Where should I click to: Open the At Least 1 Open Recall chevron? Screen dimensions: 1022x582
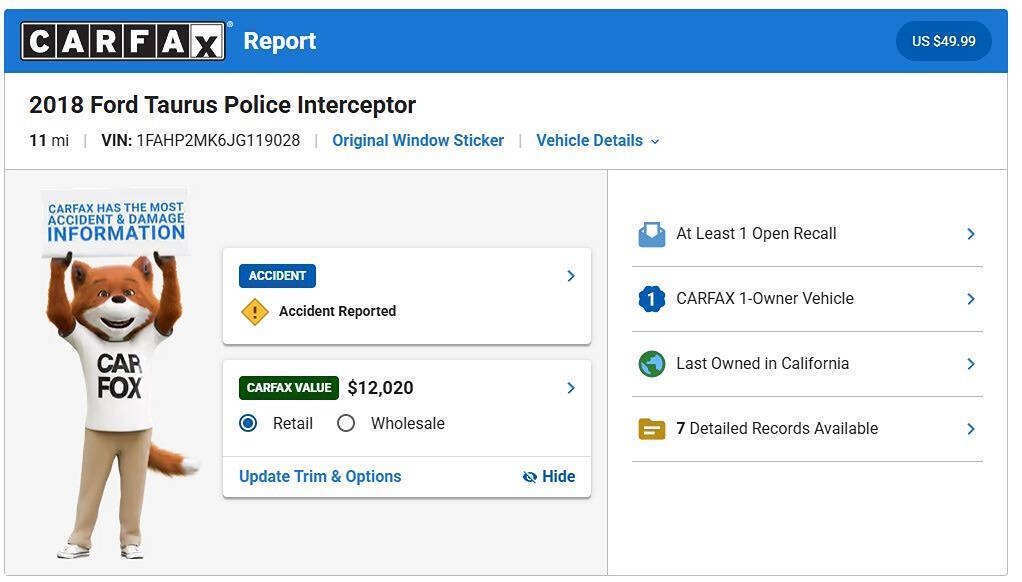click(971, 234)
